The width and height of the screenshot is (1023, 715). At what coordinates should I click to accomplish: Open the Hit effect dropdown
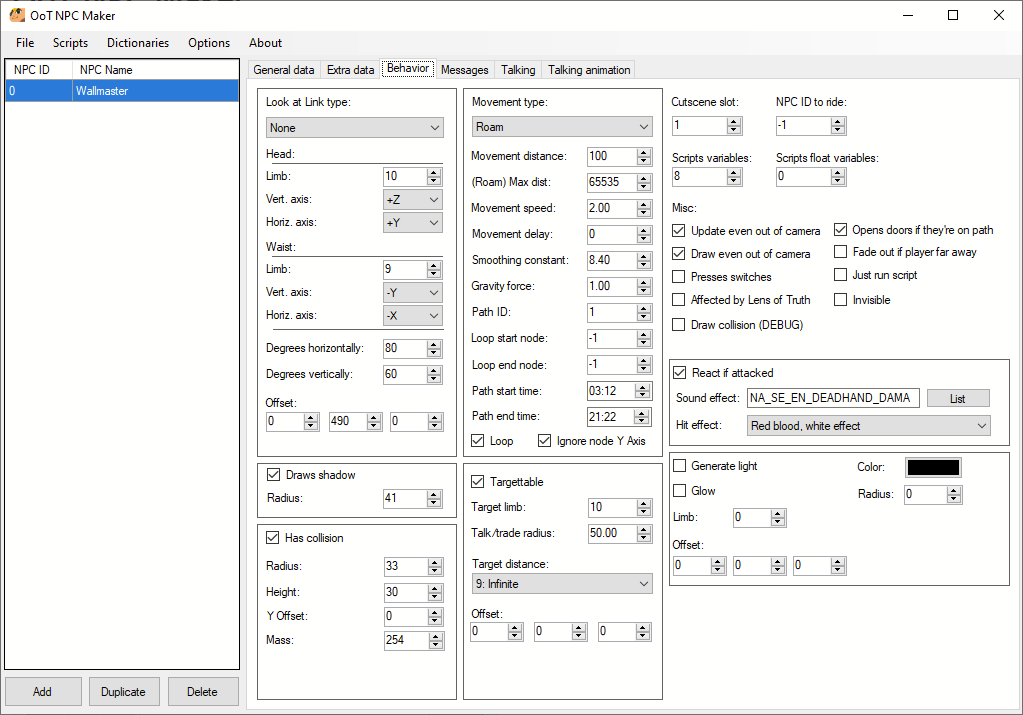coord(868,426)
